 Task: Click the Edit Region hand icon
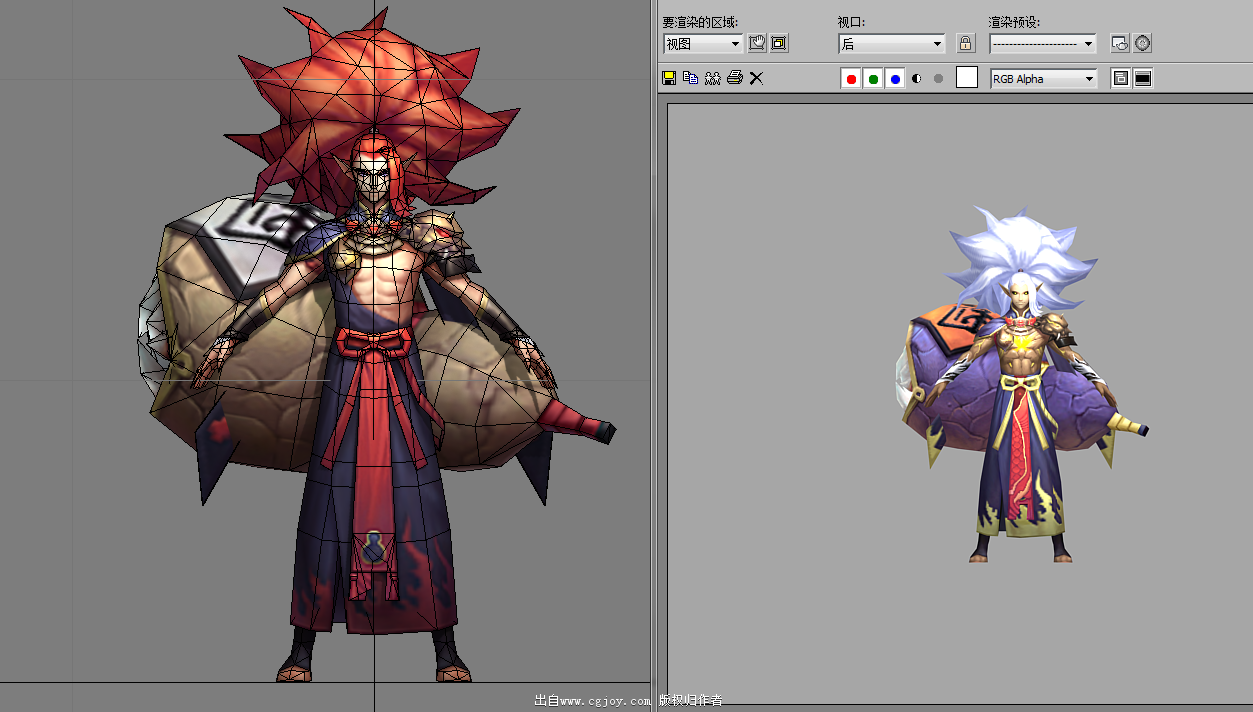758,43
